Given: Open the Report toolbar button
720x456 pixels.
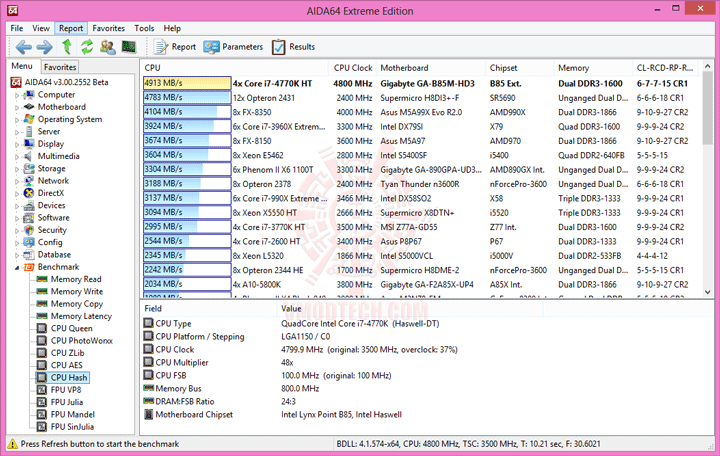Looking at the screenshot, I should [174, 47].
